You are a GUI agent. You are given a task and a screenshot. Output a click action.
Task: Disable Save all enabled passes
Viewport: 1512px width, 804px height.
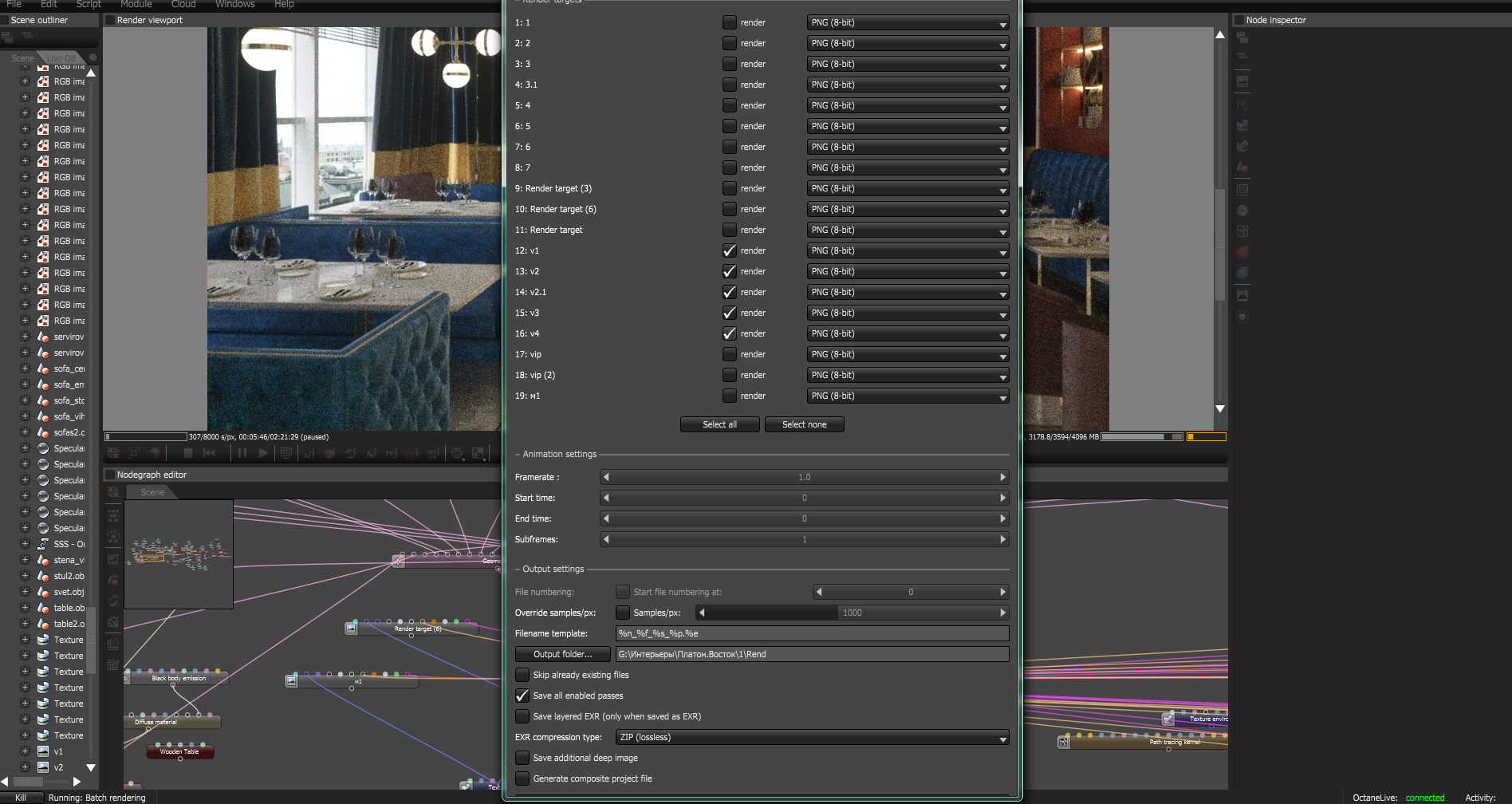(522, 696)
